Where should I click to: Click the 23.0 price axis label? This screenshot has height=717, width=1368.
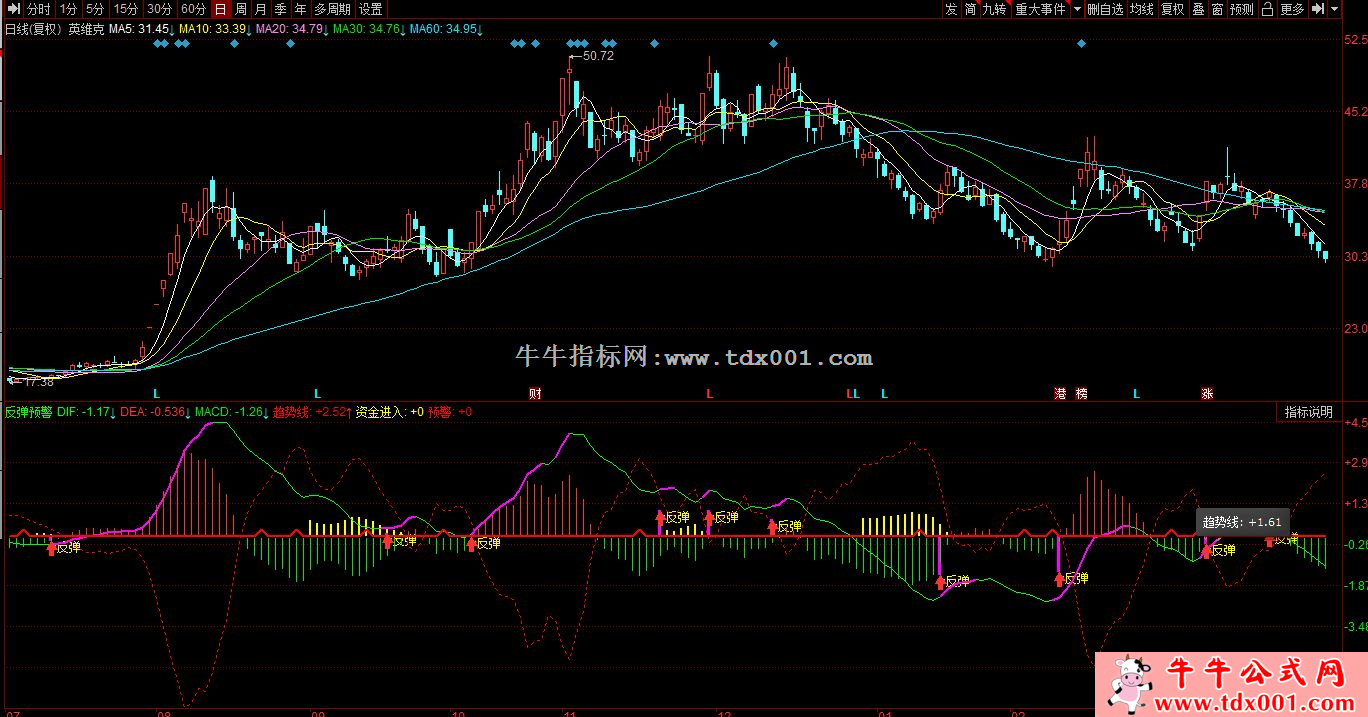[1355, 329]
